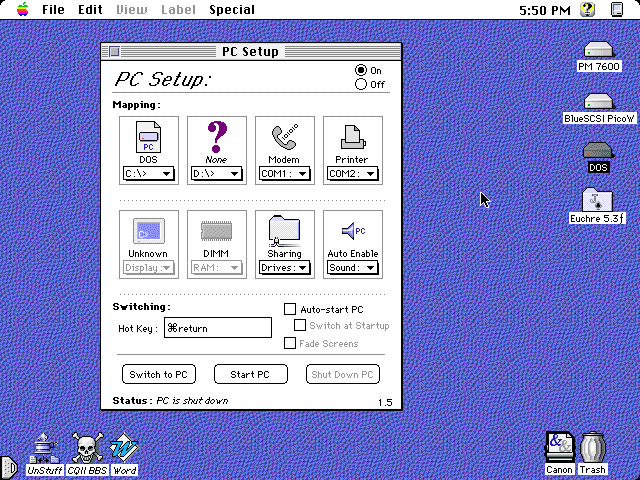Enable Auto-start PC checkbox
Viewport: 640px width, 480px height.
(290, 309)
